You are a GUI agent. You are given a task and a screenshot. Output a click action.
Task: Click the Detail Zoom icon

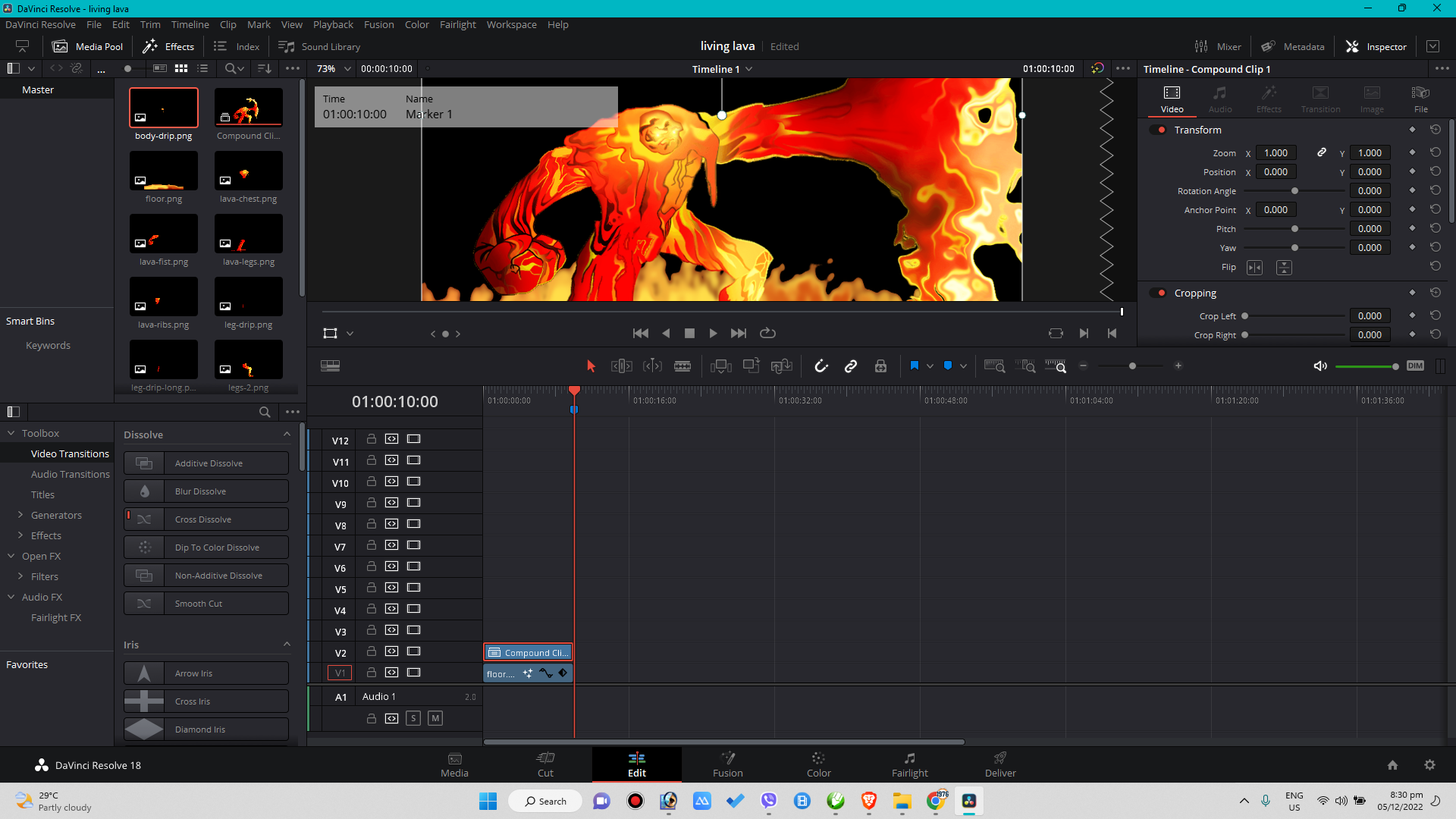(1025, 366)
